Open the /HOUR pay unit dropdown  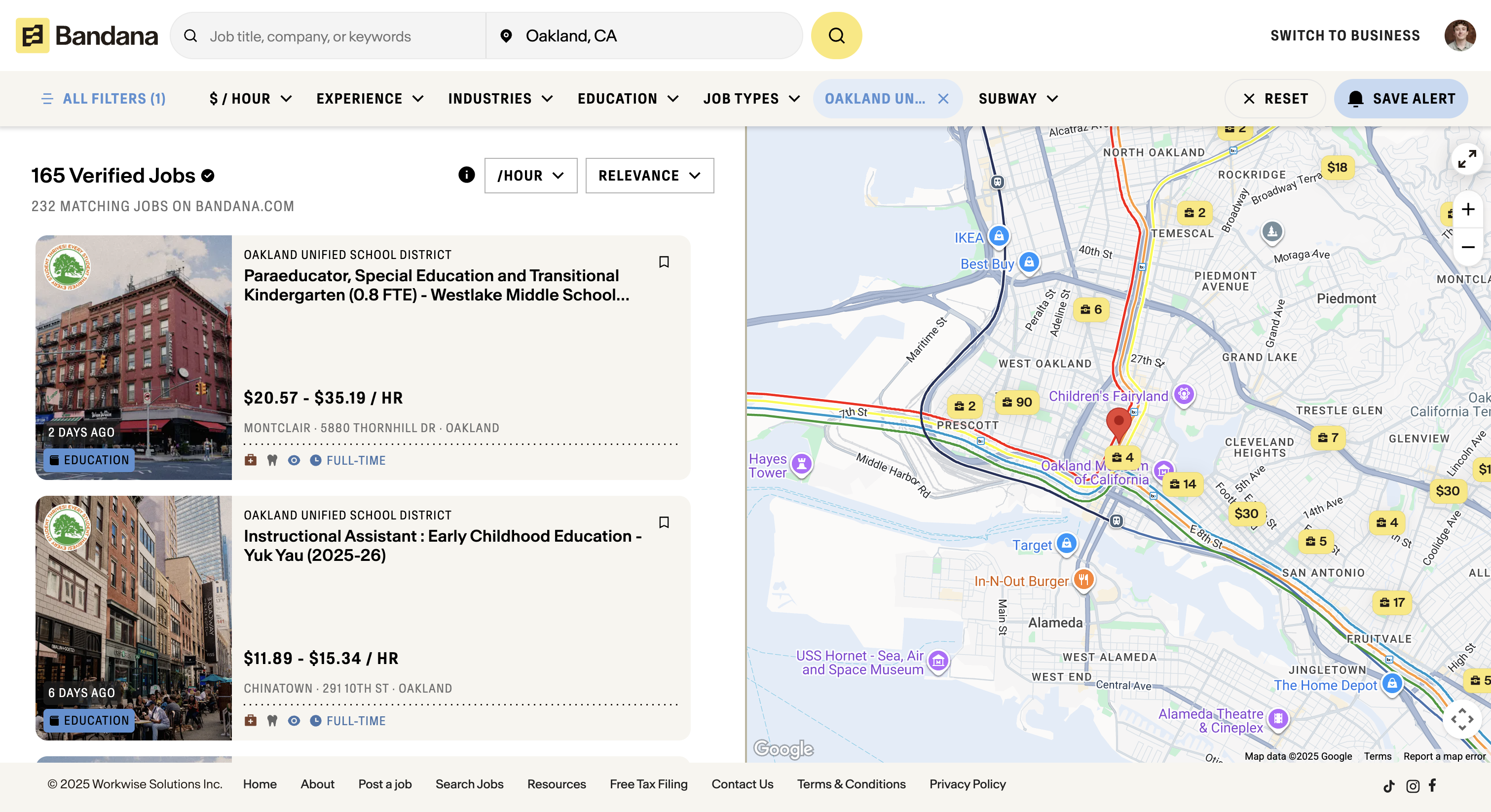[x=530, y=175]
